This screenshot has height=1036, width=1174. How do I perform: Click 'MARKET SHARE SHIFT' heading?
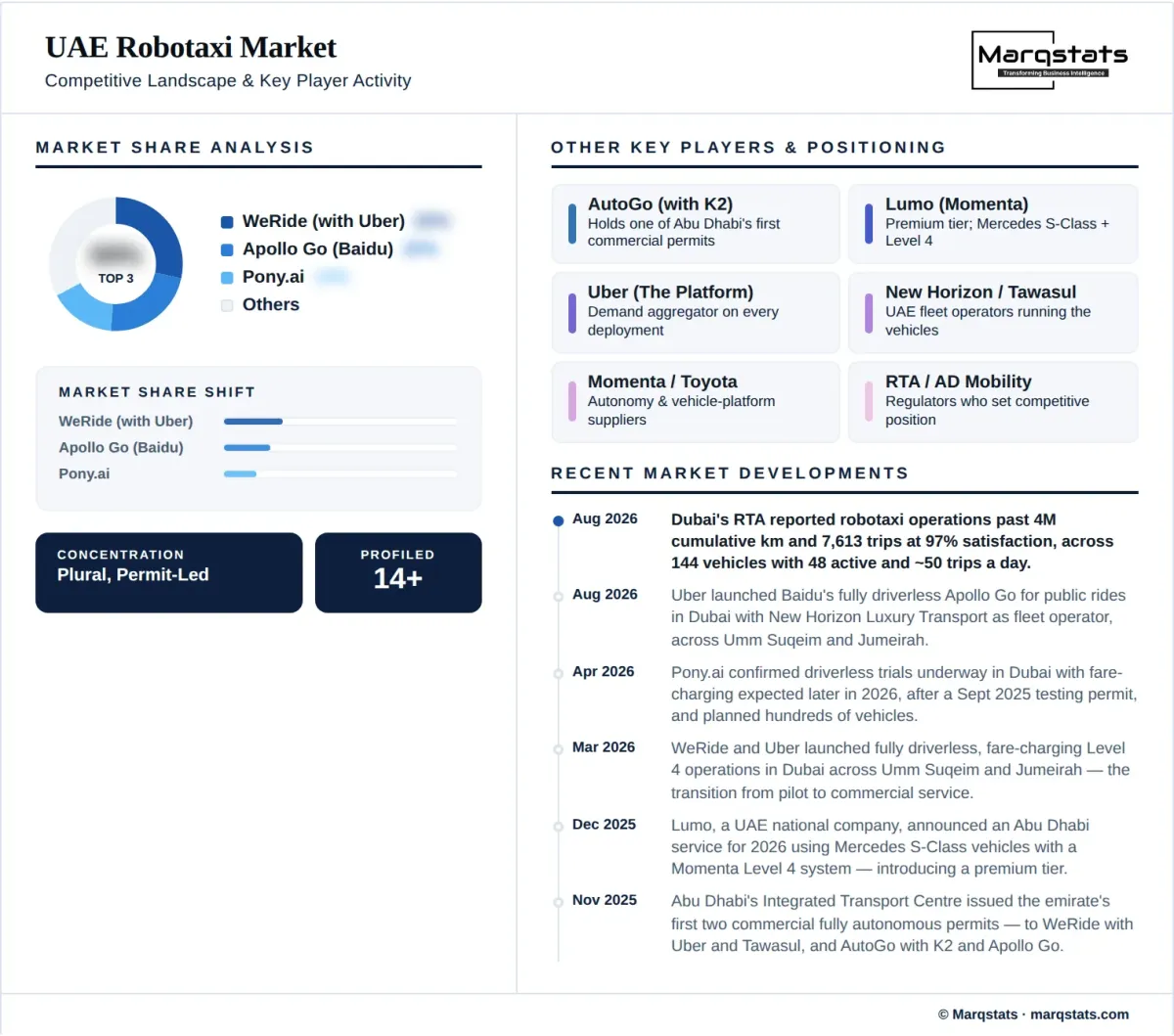point(157,392)
